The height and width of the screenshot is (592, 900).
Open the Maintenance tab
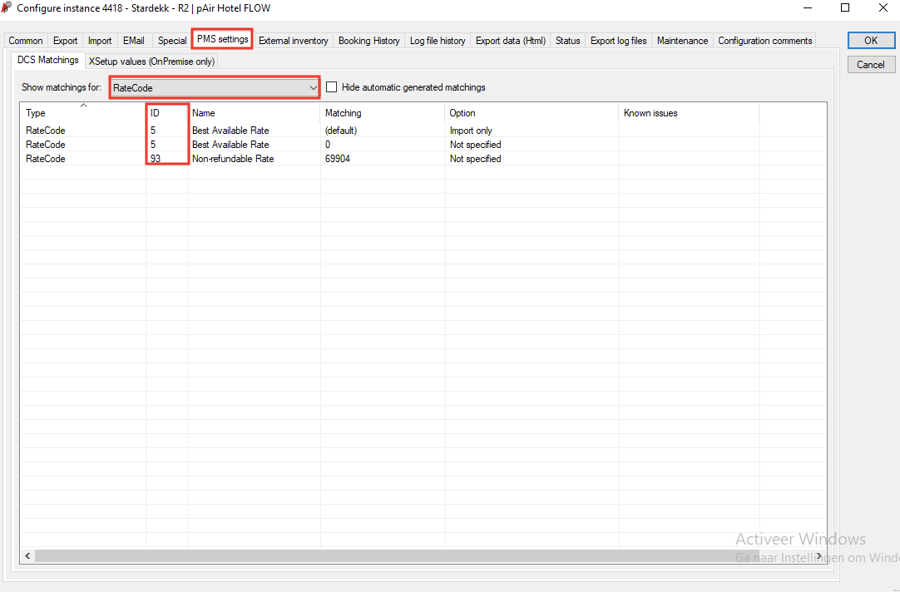(682, 41)
